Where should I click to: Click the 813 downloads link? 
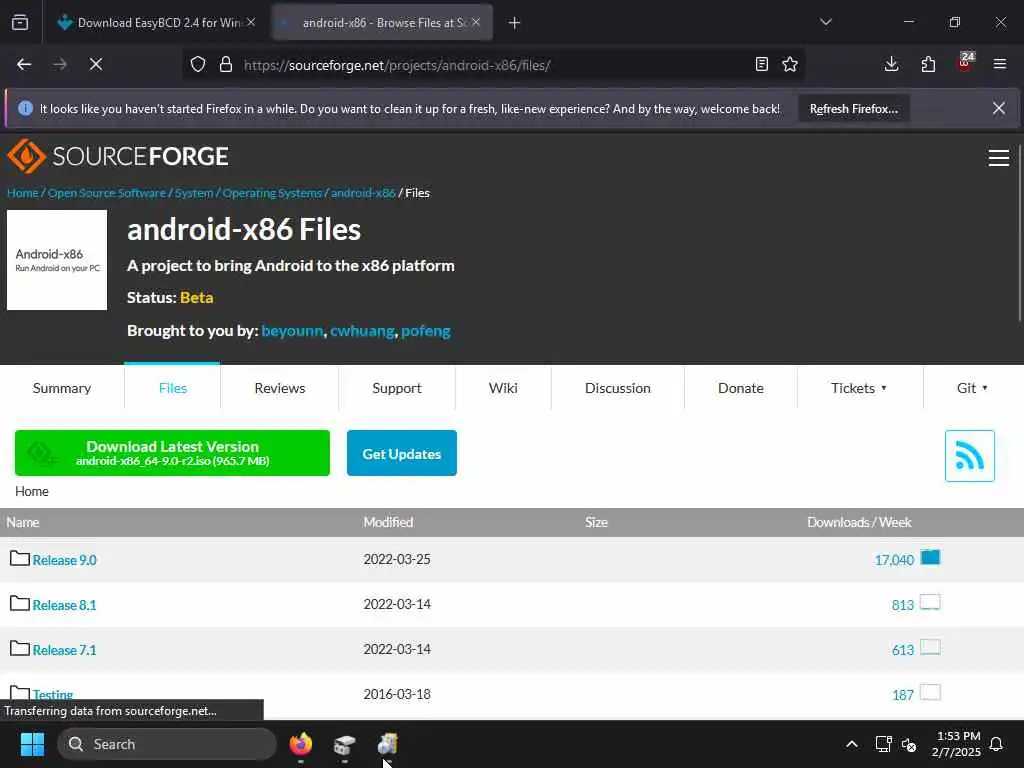pyautogui.click(x=903, y=605)
